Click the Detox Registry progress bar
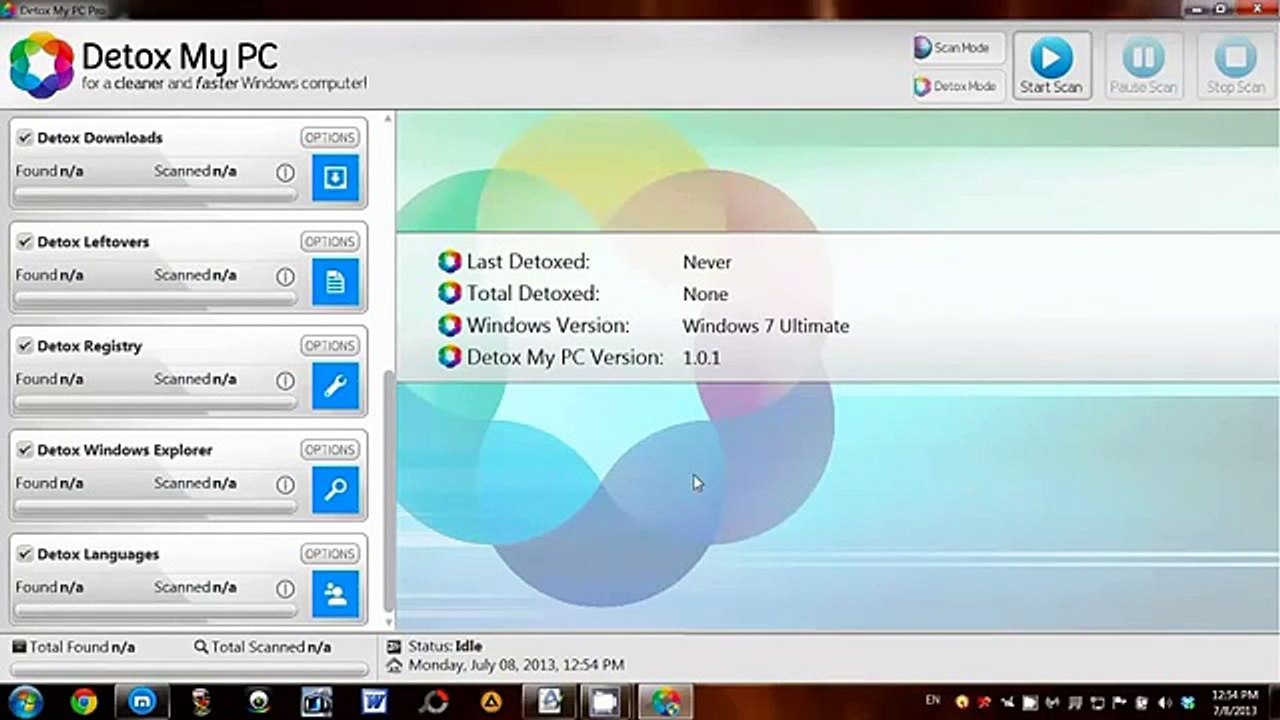The width and height of the screenshot is (1280, 720). coord(156,404)
